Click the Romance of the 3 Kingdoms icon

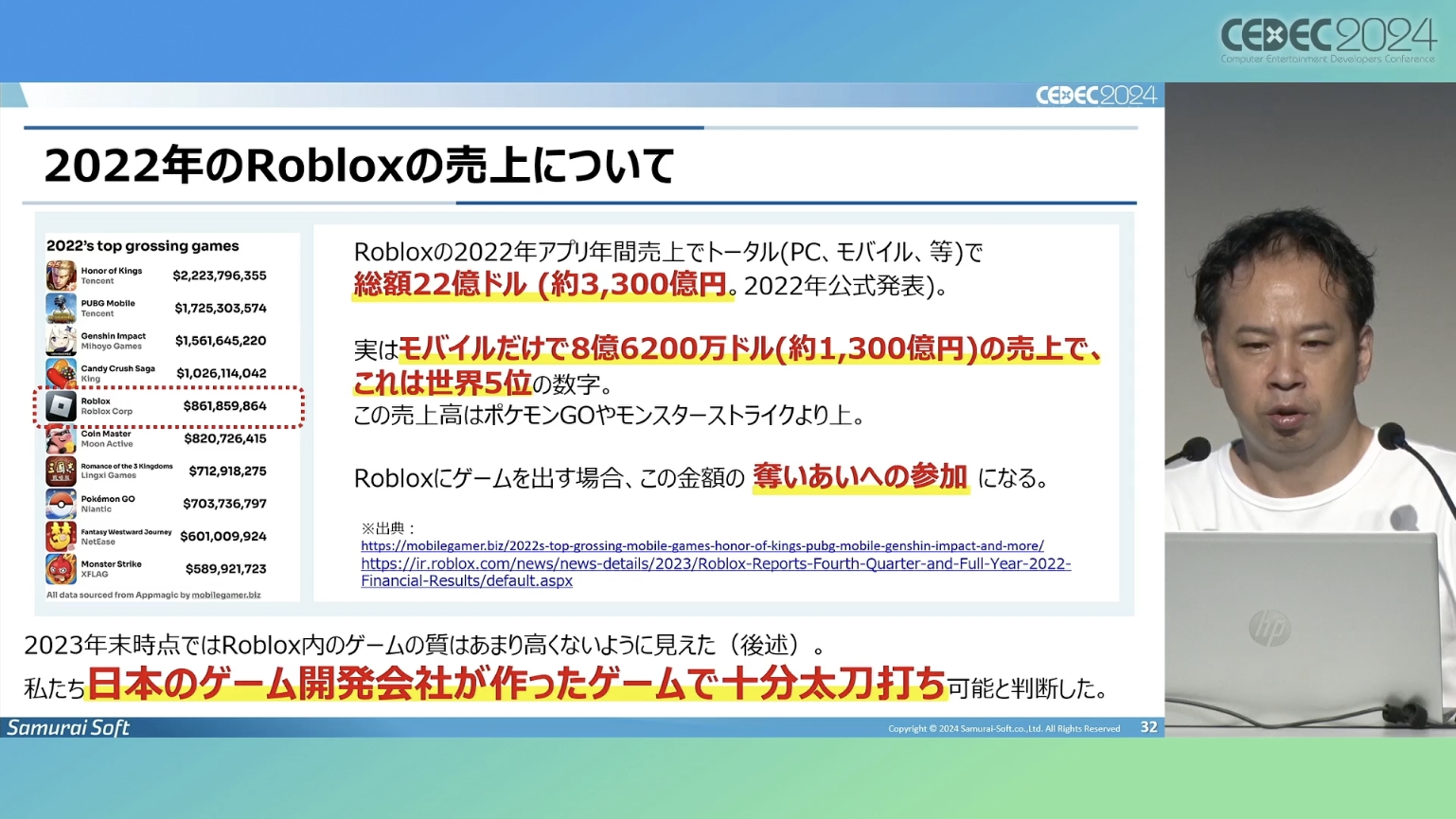click(61, 471)
